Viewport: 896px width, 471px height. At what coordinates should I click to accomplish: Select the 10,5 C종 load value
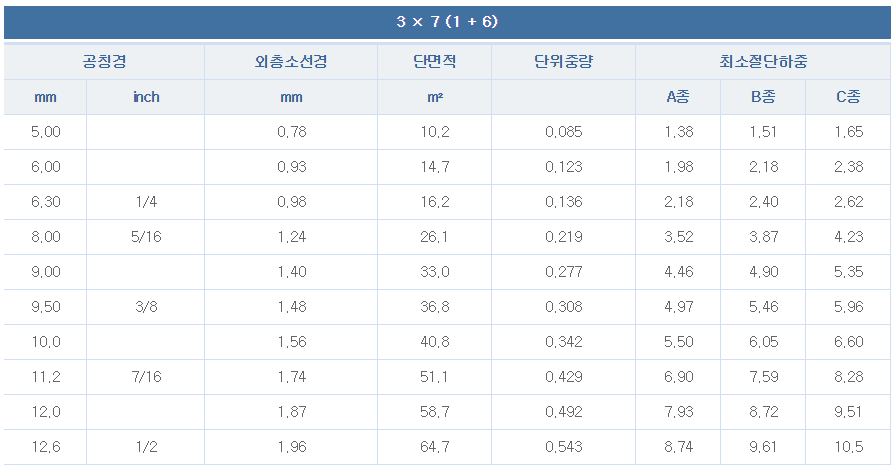(848, 447)
